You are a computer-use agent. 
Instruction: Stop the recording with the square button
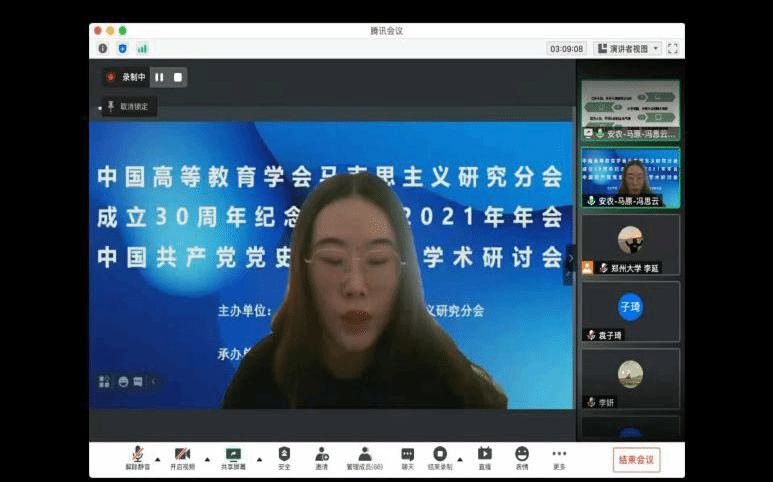pos(177,77)
